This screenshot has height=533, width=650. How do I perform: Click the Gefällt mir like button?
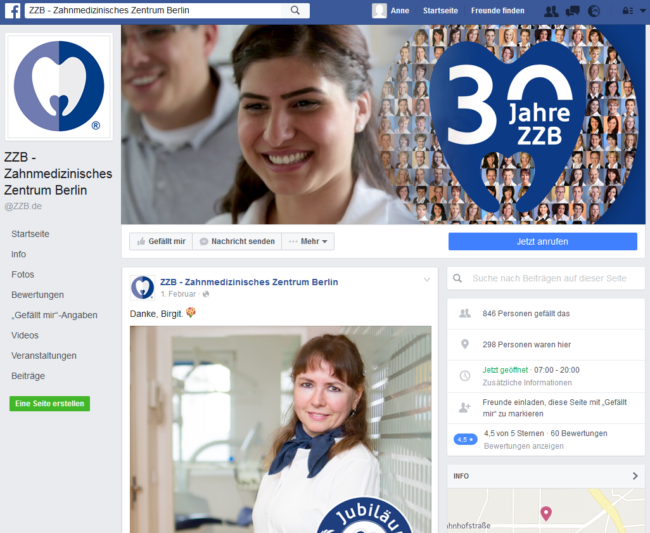tap(161, 241)
